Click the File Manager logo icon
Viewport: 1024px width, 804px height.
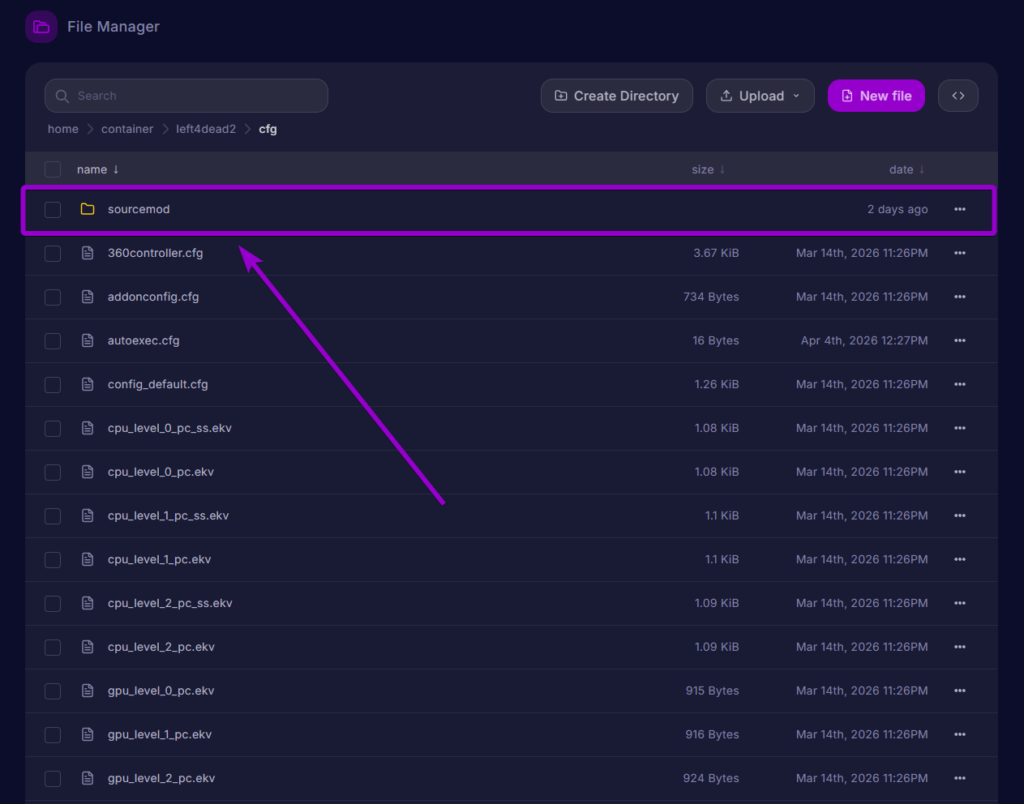(40, 26)
